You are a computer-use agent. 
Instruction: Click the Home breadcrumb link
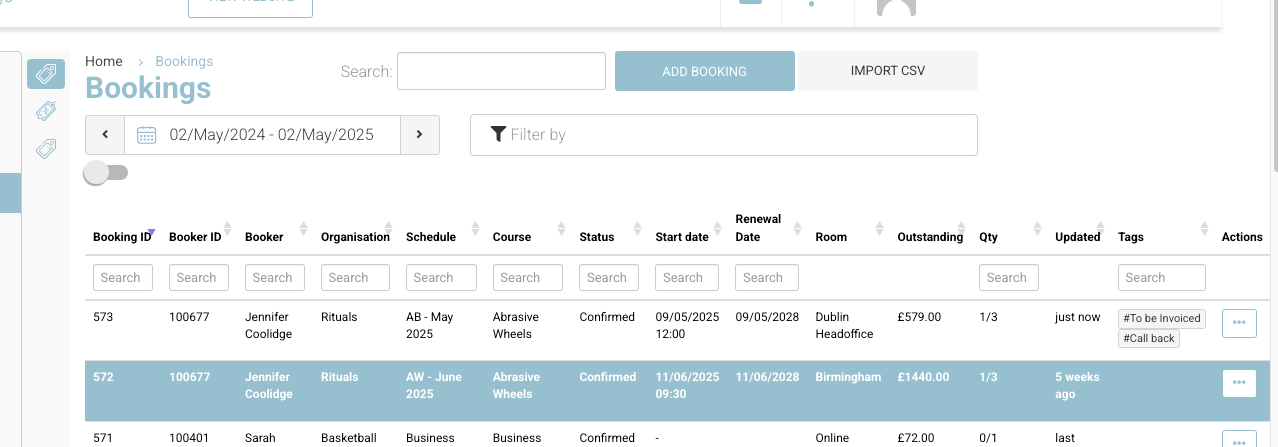(104, 61)
